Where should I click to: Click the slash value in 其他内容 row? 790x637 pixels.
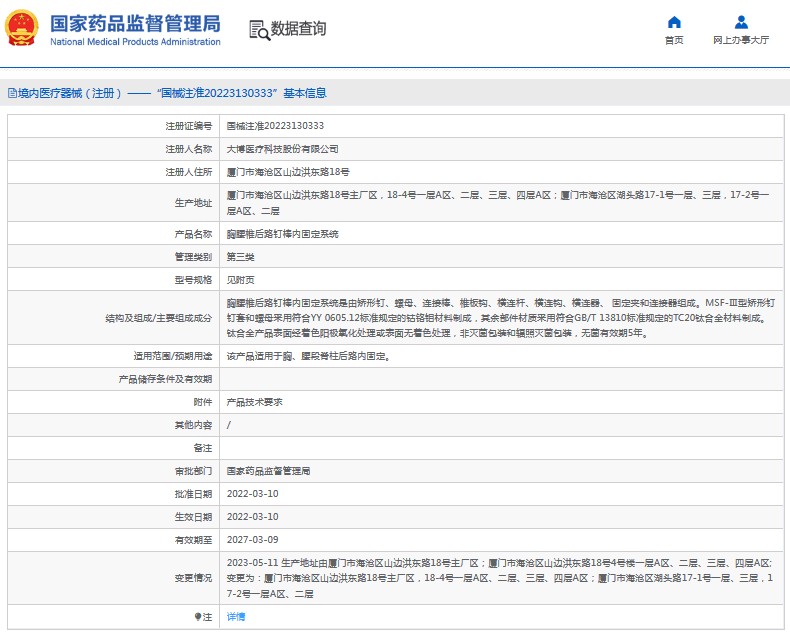click(229, 425)
